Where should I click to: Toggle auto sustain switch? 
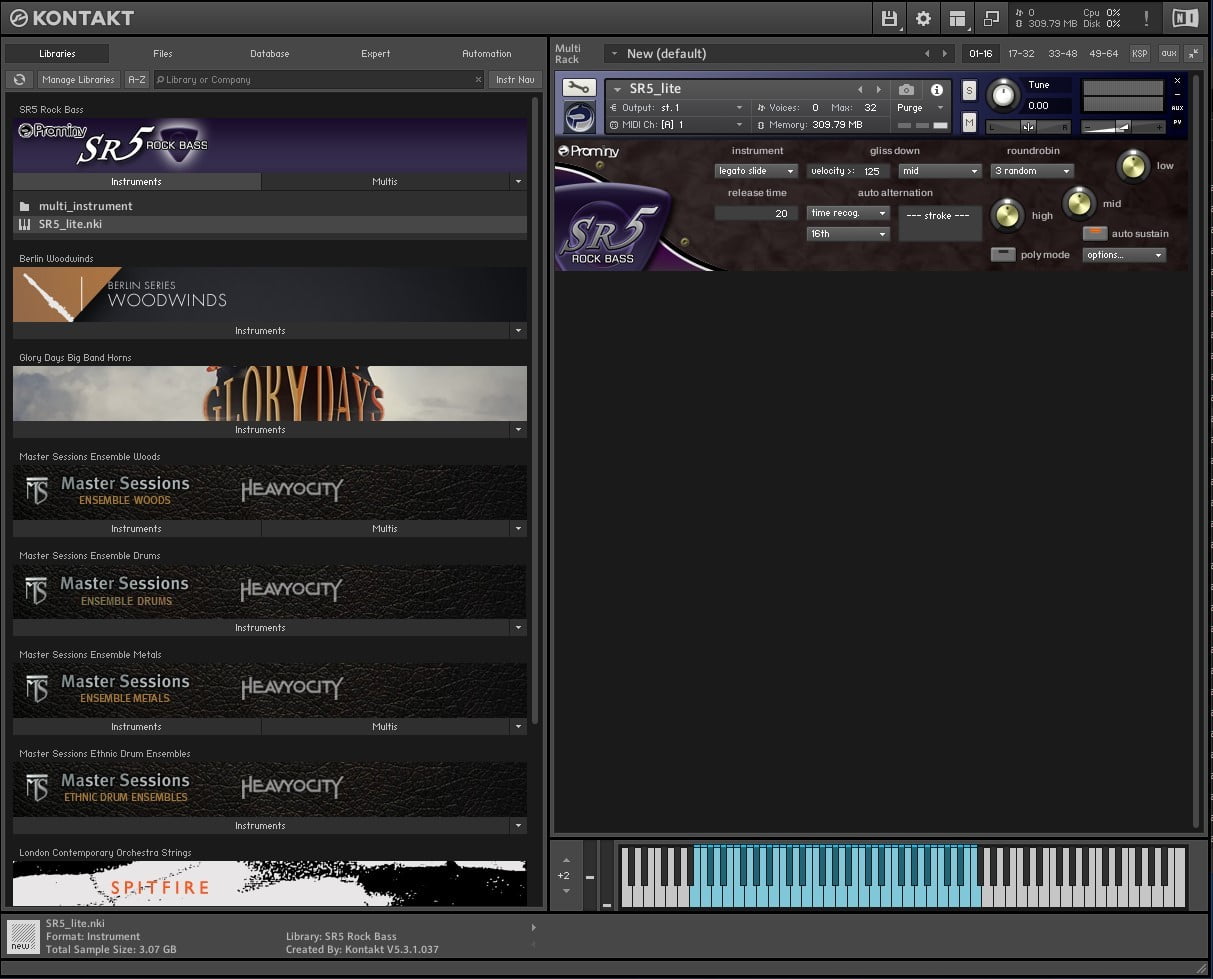point(1095,233)
